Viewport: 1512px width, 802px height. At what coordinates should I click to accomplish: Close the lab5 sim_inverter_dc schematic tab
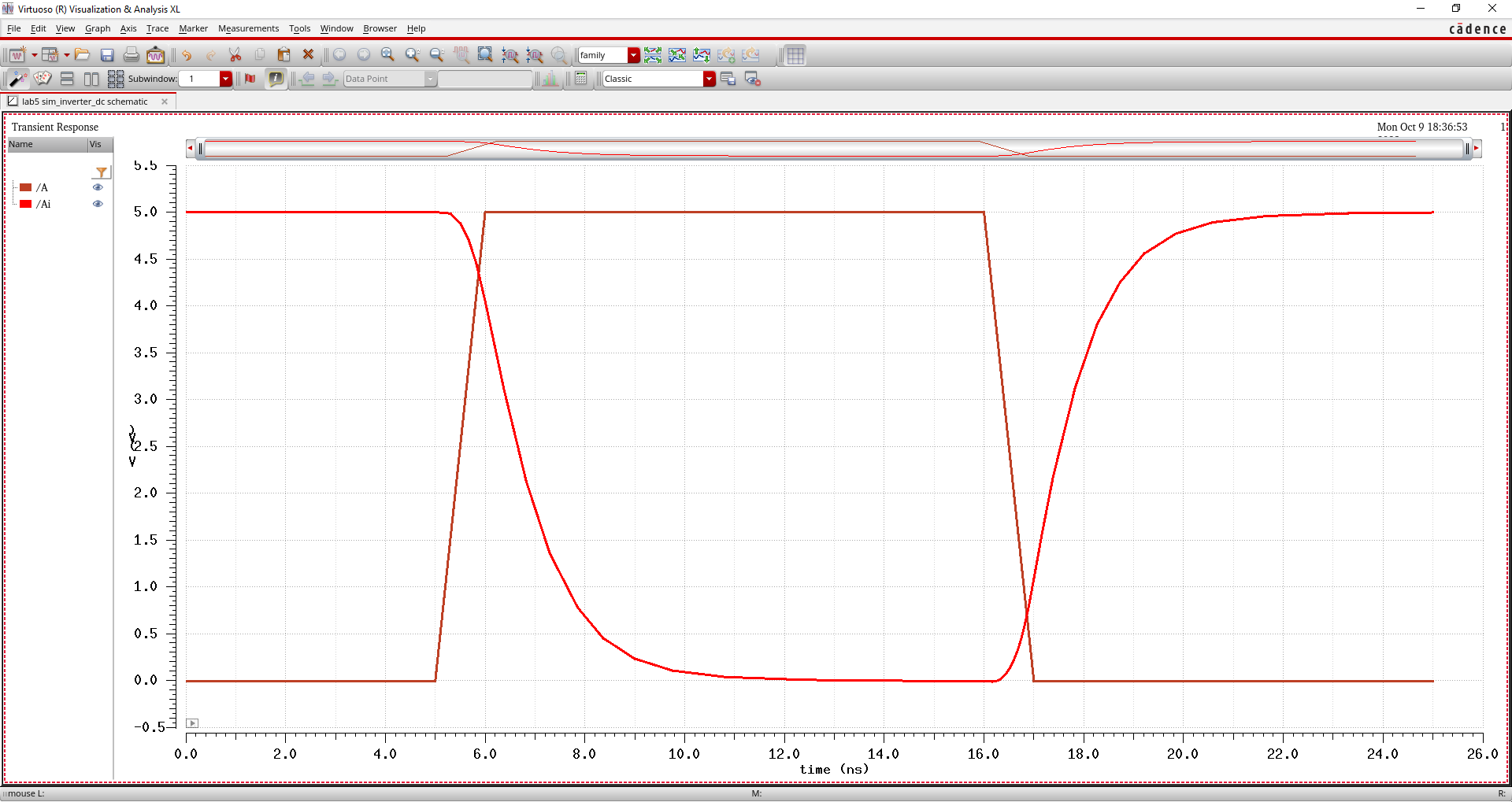point(165,102)
